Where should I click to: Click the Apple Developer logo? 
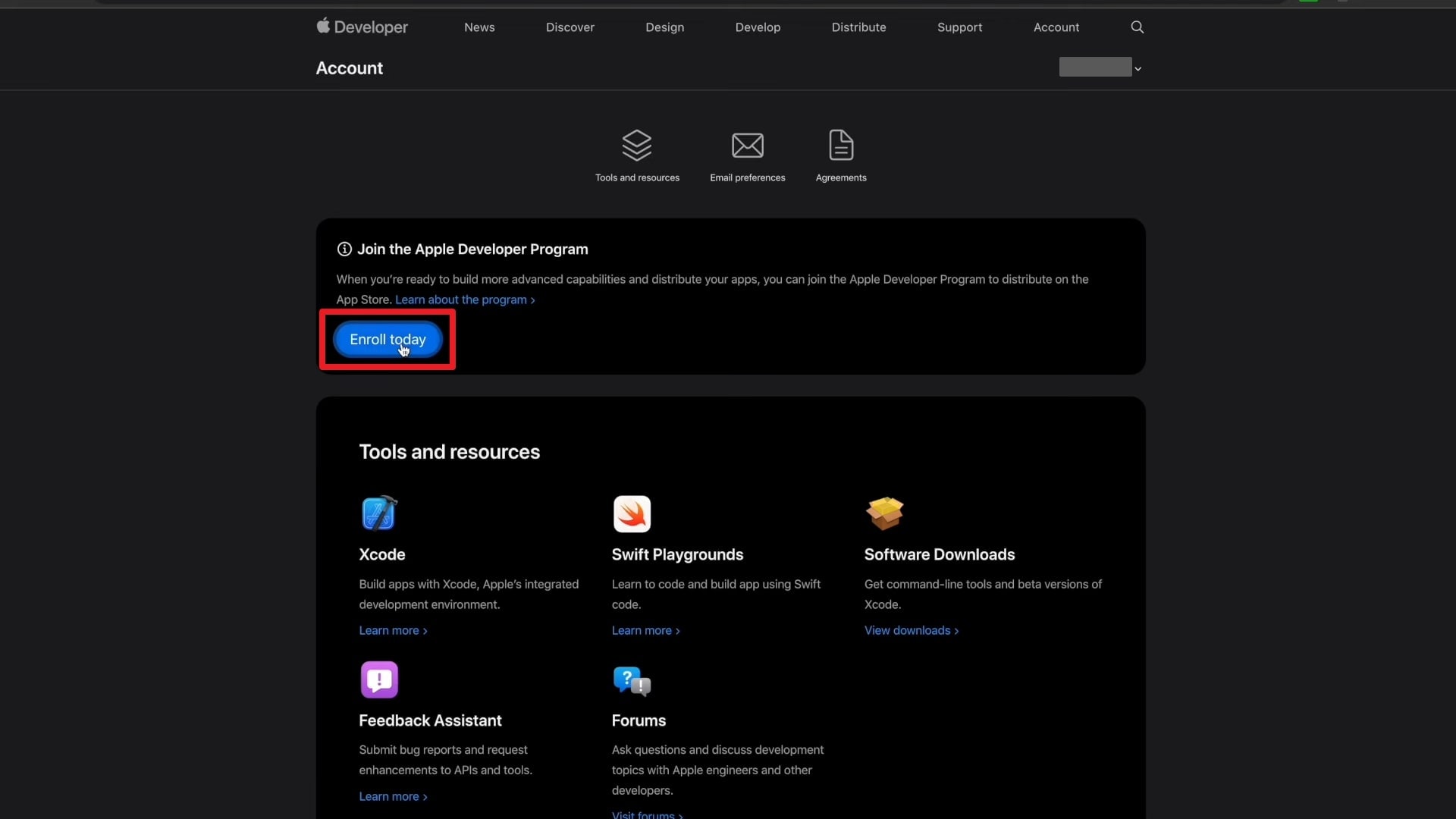(362, 27)
